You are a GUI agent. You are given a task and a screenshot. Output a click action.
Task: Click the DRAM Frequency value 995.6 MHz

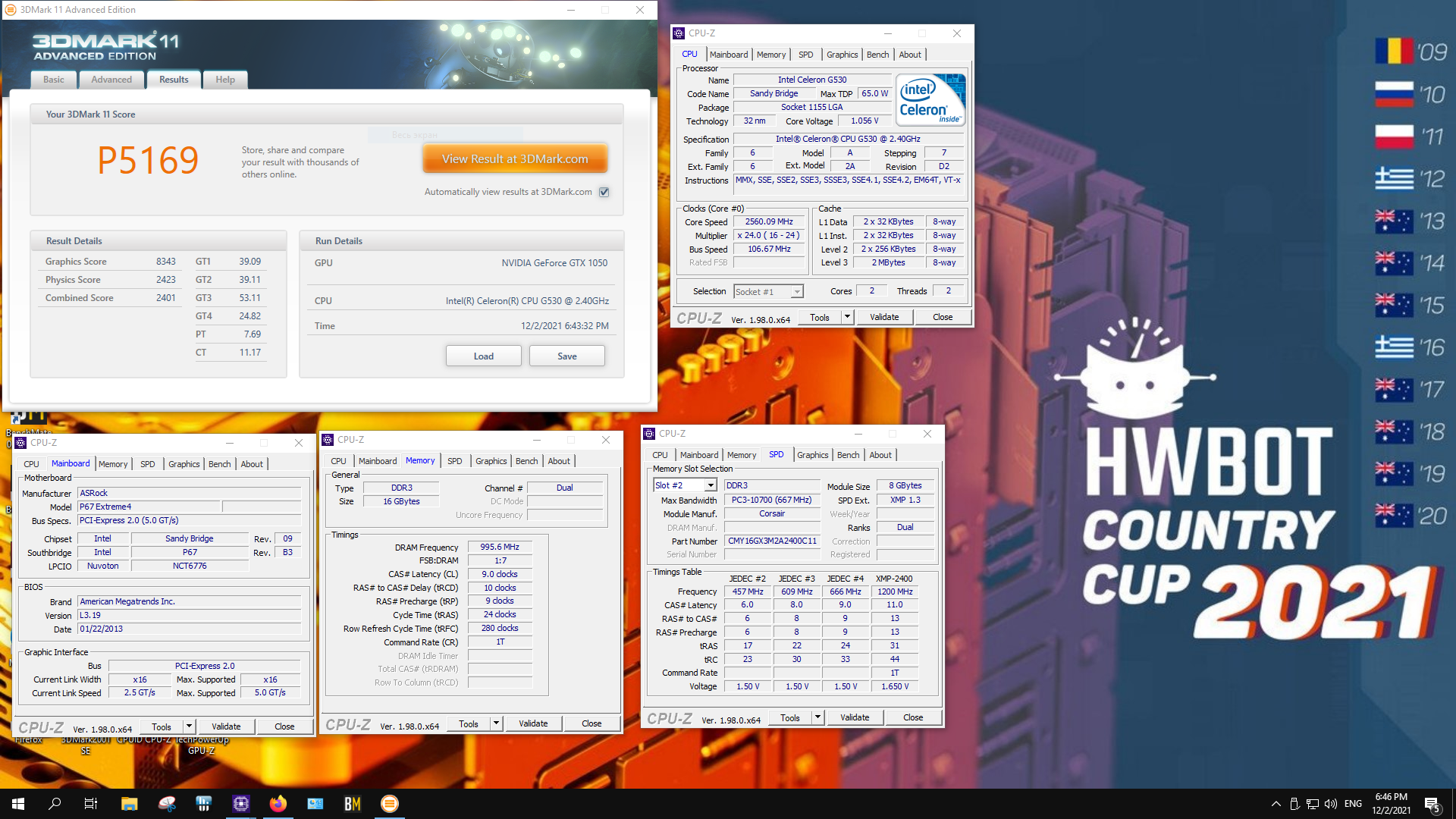point(500,547)
